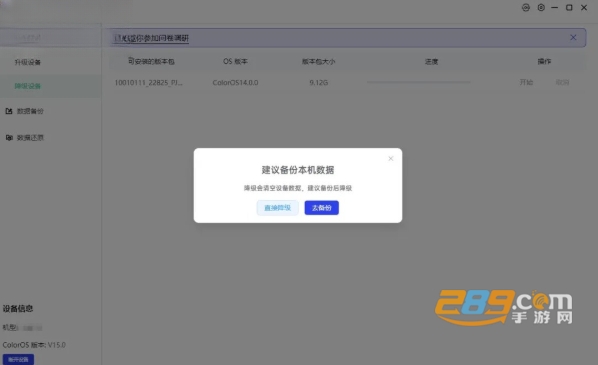The width and height of the screenshot is (598, 365).
Task: Click the ColorOS 版本: V15.0 text
Action: 34,345
